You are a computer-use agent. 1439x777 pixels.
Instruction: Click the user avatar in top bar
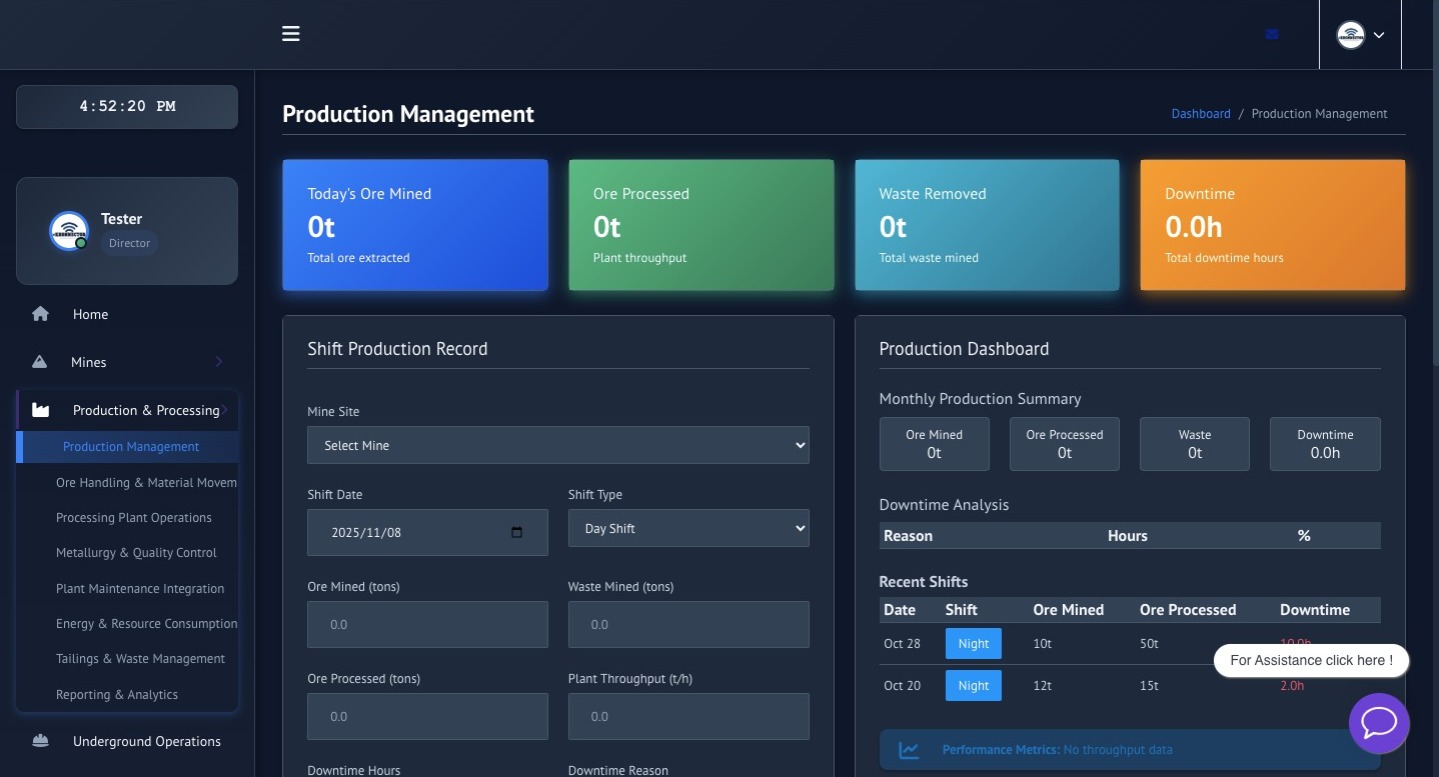(1350, 34)
